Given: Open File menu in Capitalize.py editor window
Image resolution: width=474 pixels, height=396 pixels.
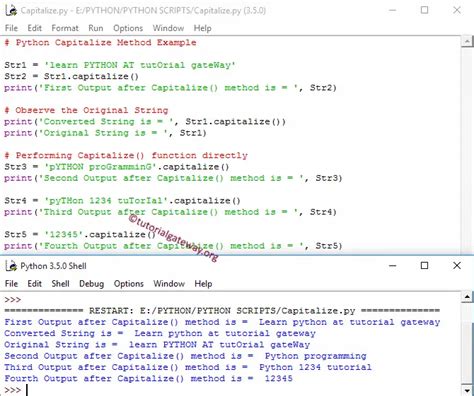Looking at the screenshot, I should coord(11,28).
